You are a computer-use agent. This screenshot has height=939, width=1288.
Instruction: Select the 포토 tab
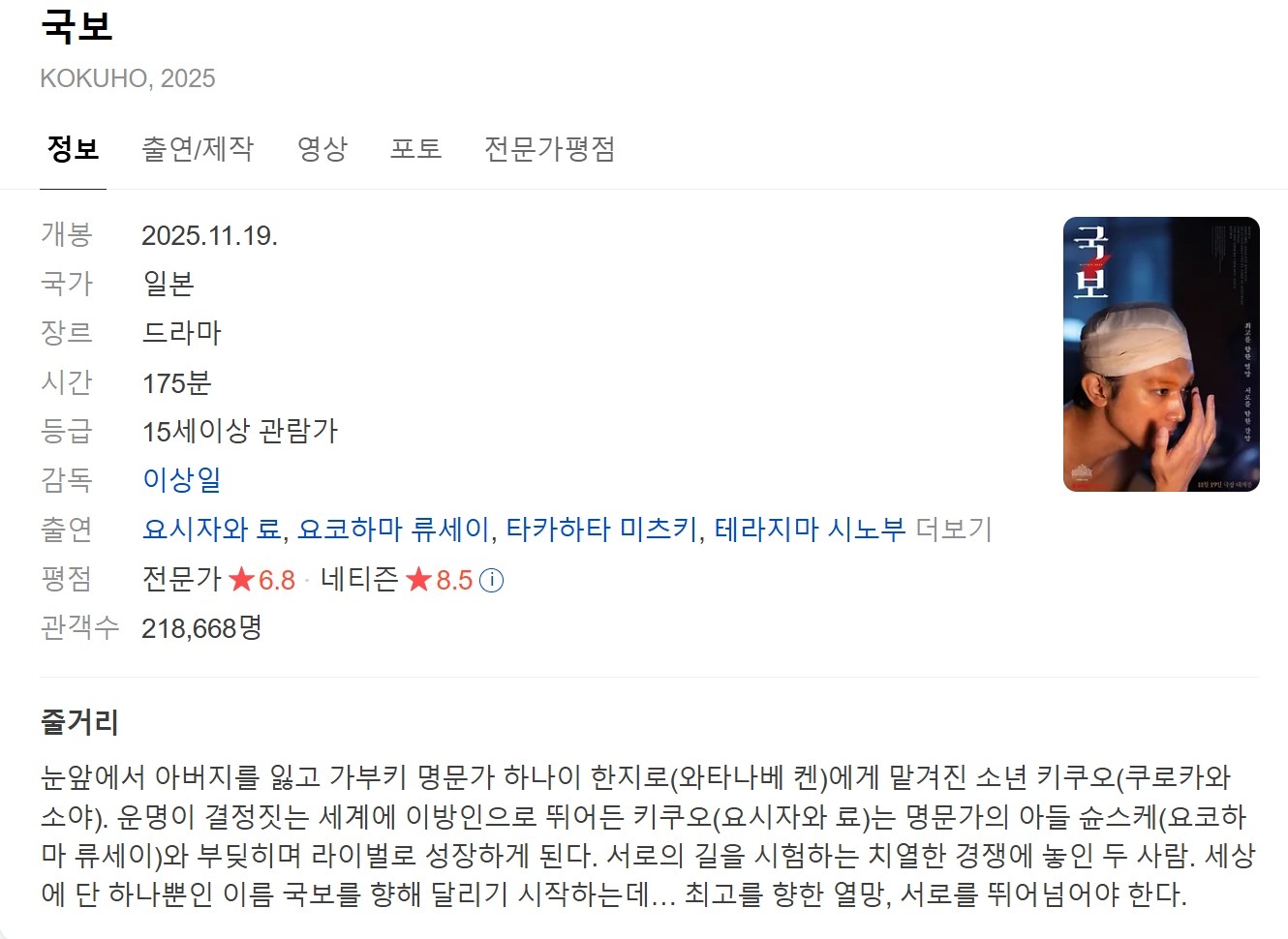[416, 149]
